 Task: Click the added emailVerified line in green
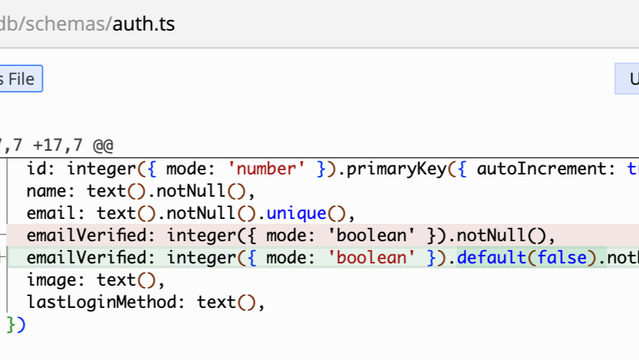(x=323, y=257)
